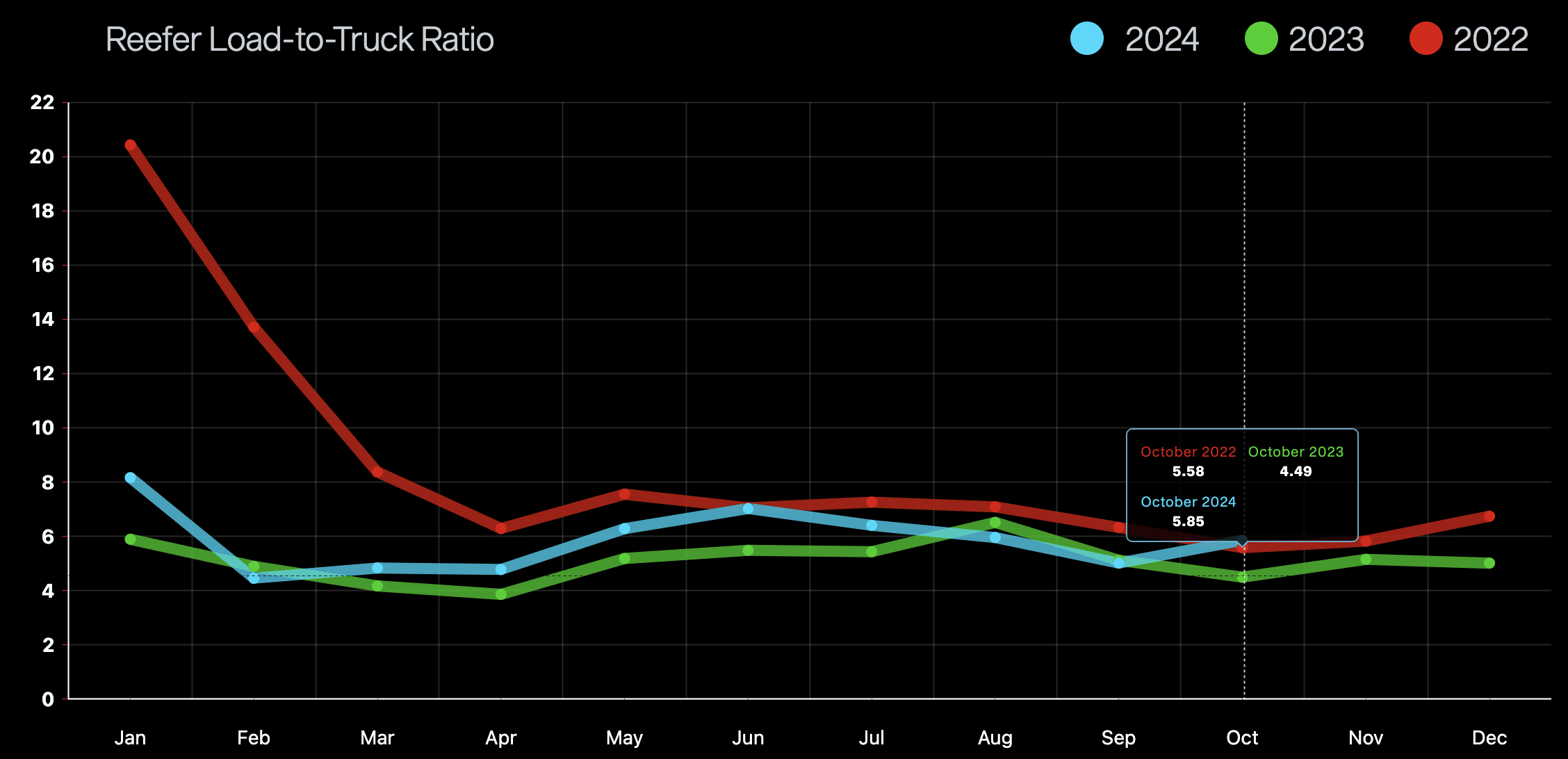The height and width of the screenshot is (759, 1568).
Task: Click the 2022 February data point
Action: [x=254, y=327]
